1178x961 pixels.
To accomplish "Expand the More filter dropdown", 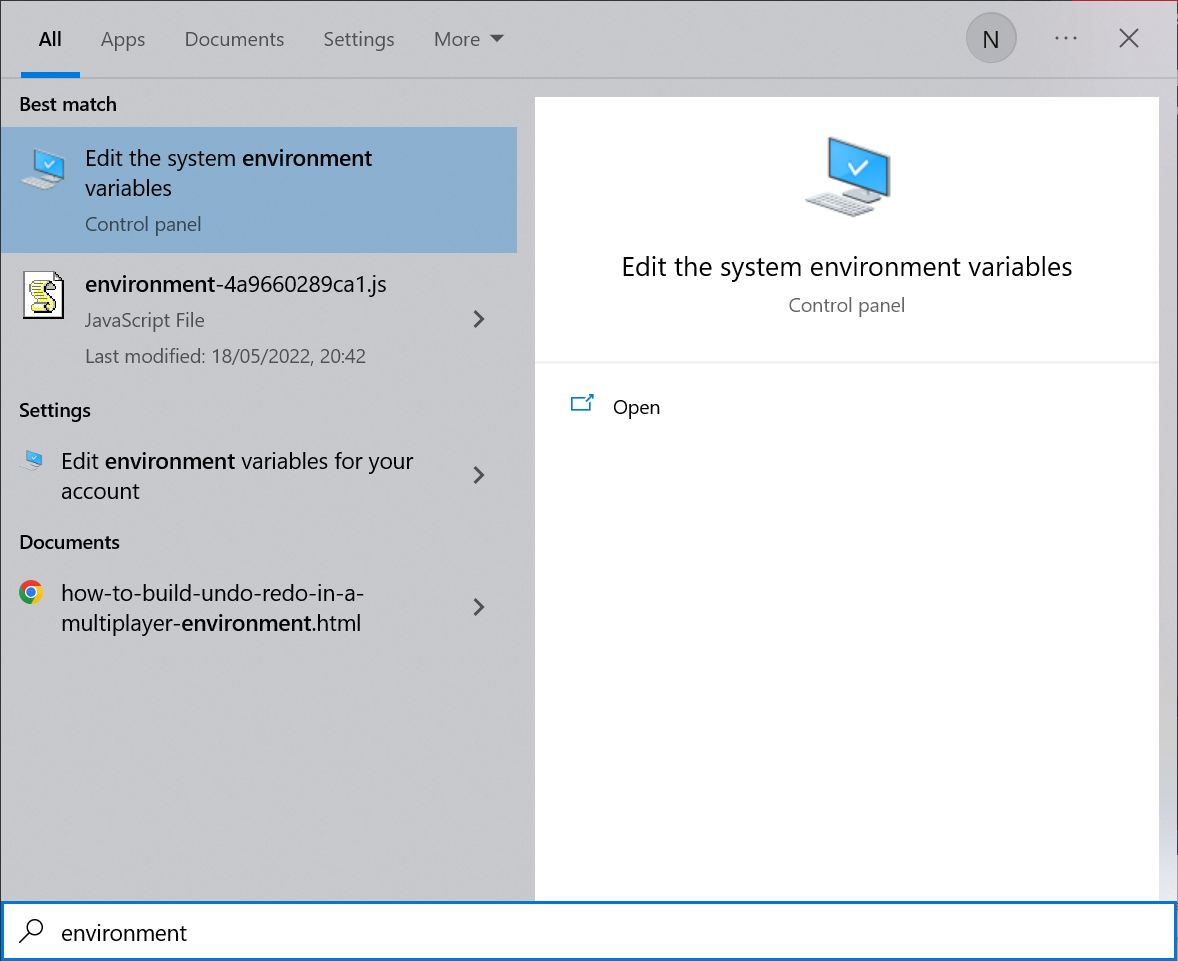I will click(x=468, y=39).
